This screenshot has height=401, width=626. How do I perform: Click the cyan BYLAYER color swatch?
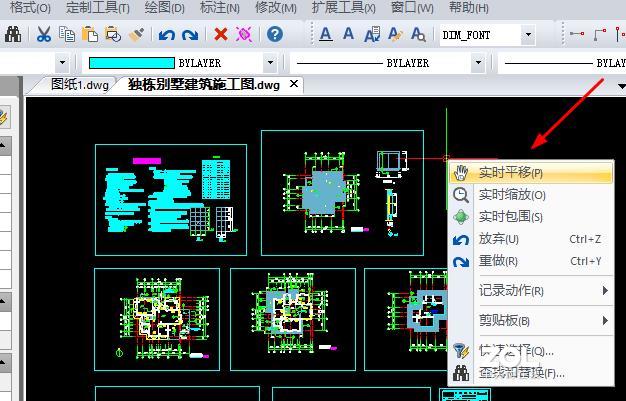[132, 63]
